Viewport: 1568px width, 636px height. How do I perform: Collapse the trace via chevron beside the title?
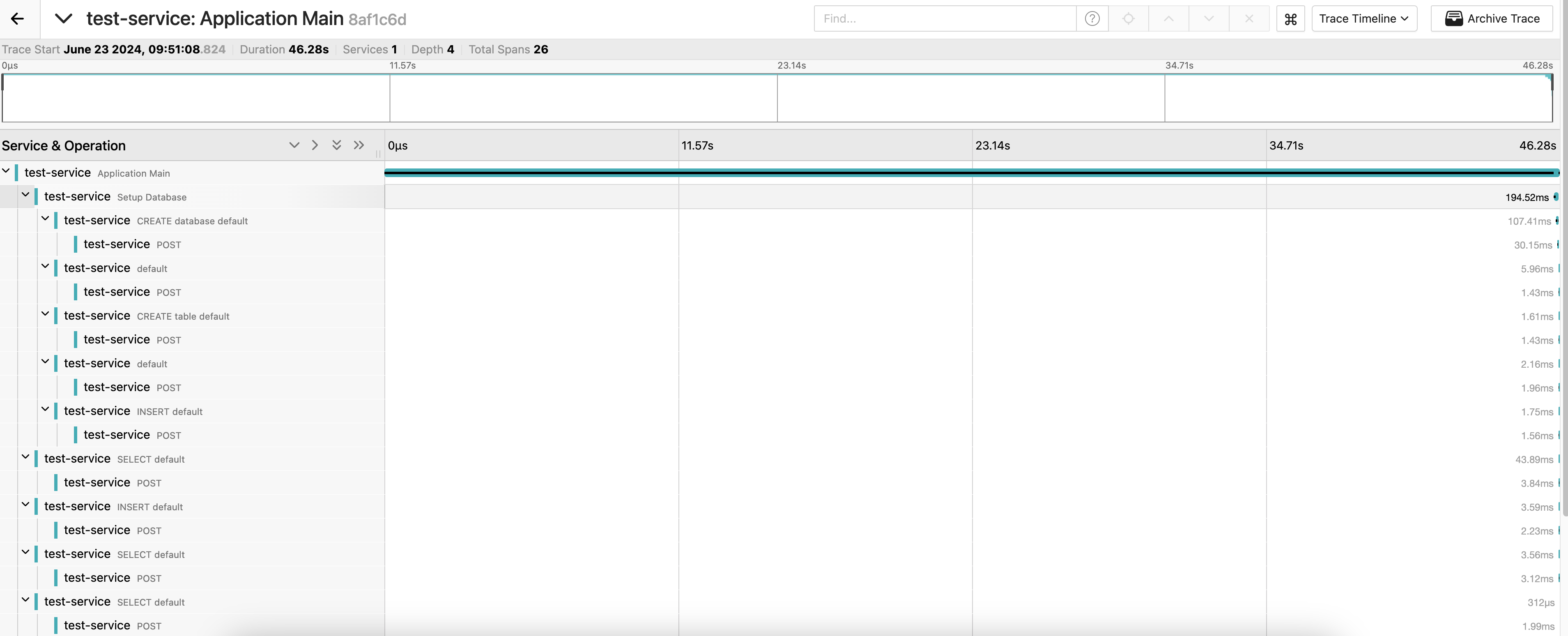(x=64, y=18)
